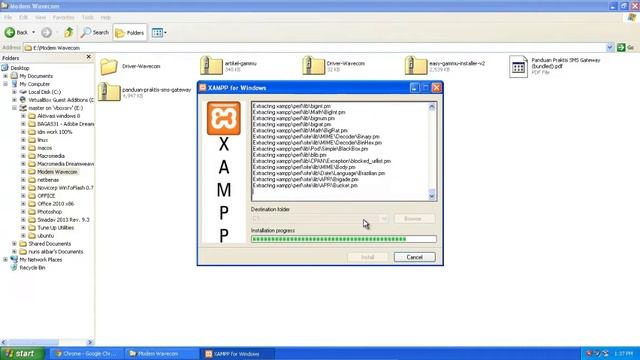Open the Favorites menu in Explorer
Image resolution: width=640 pixels, height=360 pixels.
(64, 18)
